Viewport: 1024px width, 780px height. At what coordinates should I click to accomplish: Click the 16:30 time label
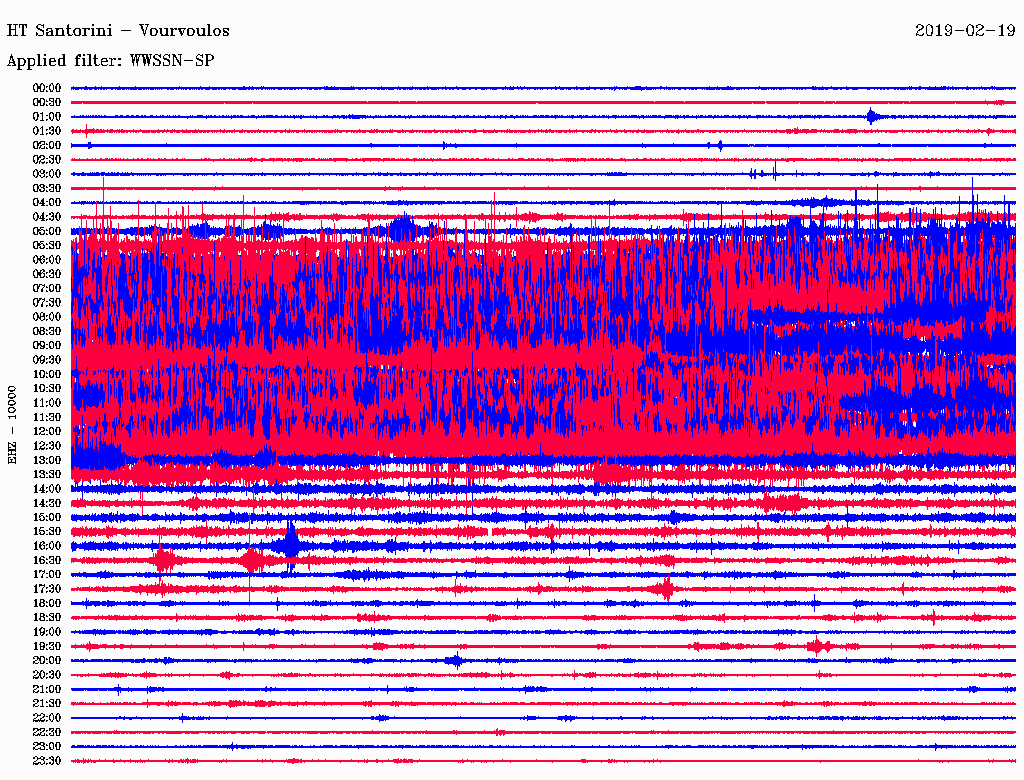click(47, 561)
